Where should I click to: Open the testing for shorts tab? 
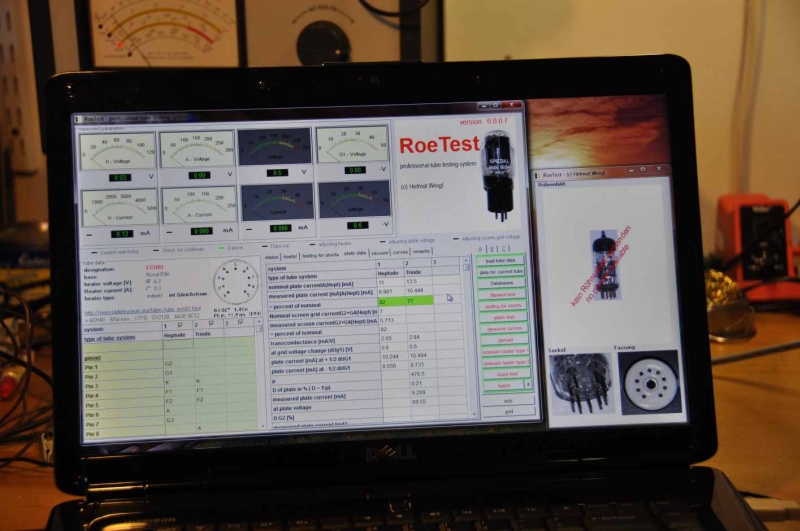click(320, 255)
